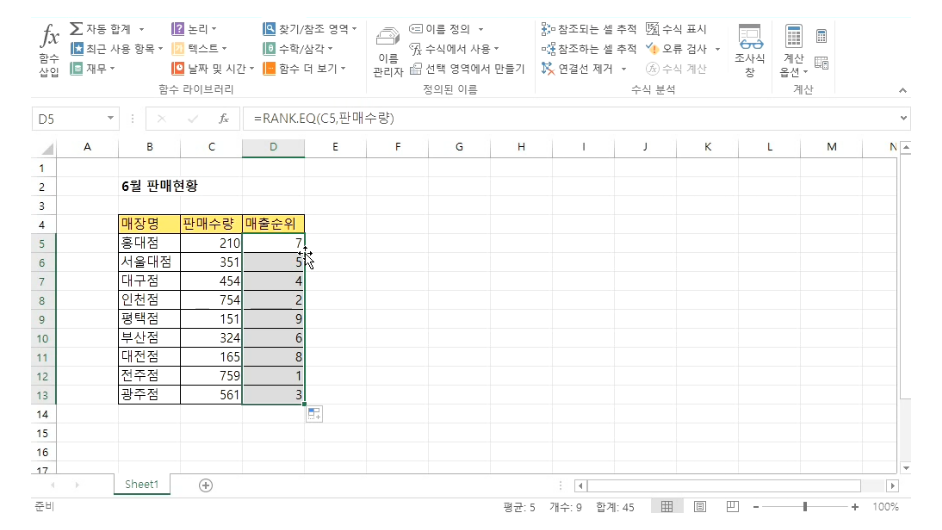Switch to Page Layout view in status bar
The image size is (942, 530).
pyautogui.click(x=700, y=507)
